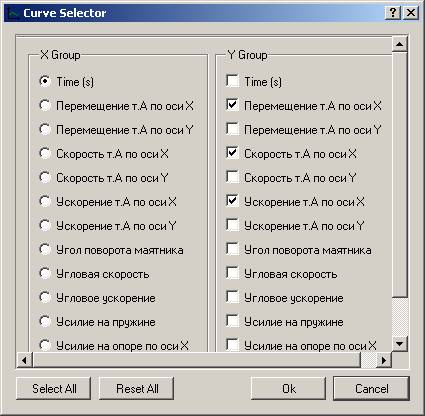Click the scroll up arrow
Screen dimensions: 425x416
tap(400, 44)
